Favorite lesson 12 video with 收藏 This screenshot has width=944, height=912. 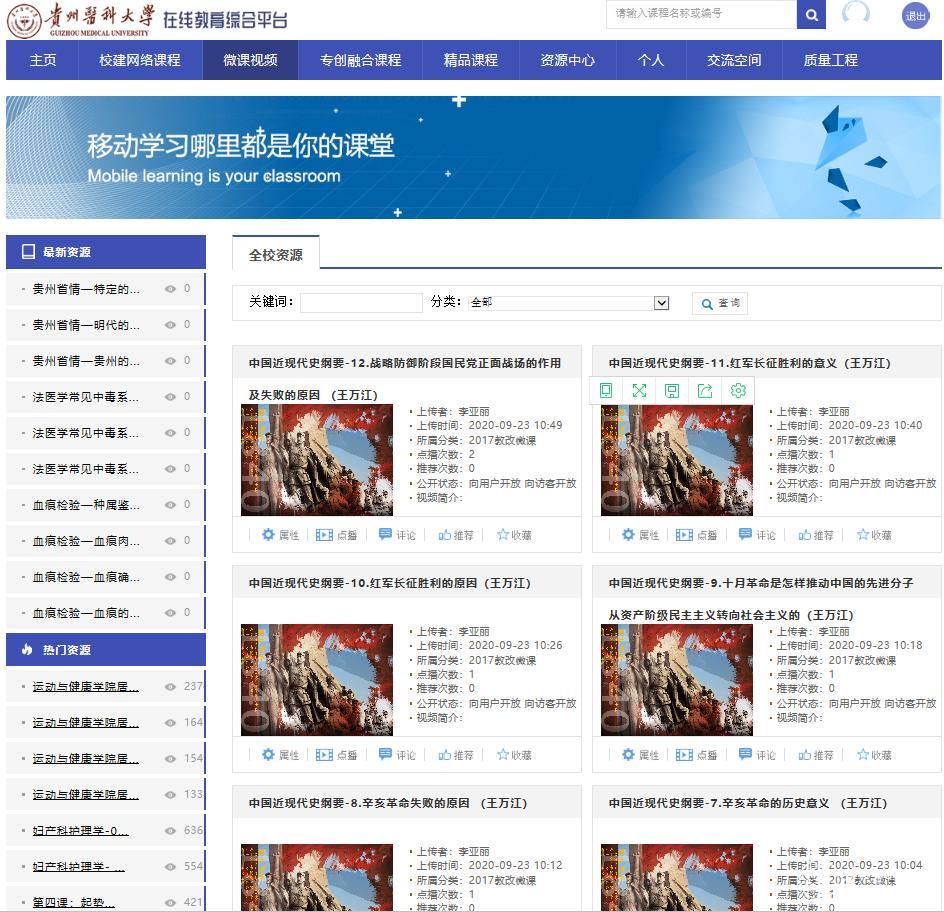pos(514,535)
